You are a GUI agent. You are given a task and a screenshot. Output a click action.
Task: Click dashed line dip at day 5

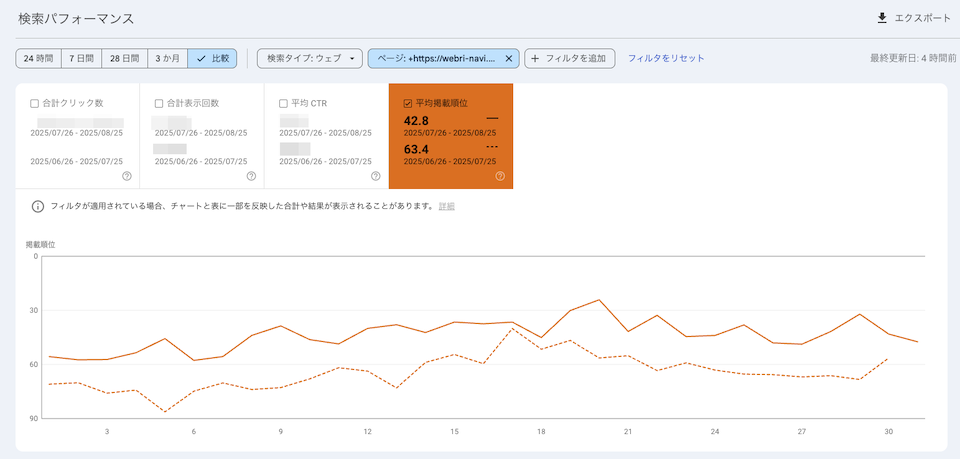pos(165,412)
